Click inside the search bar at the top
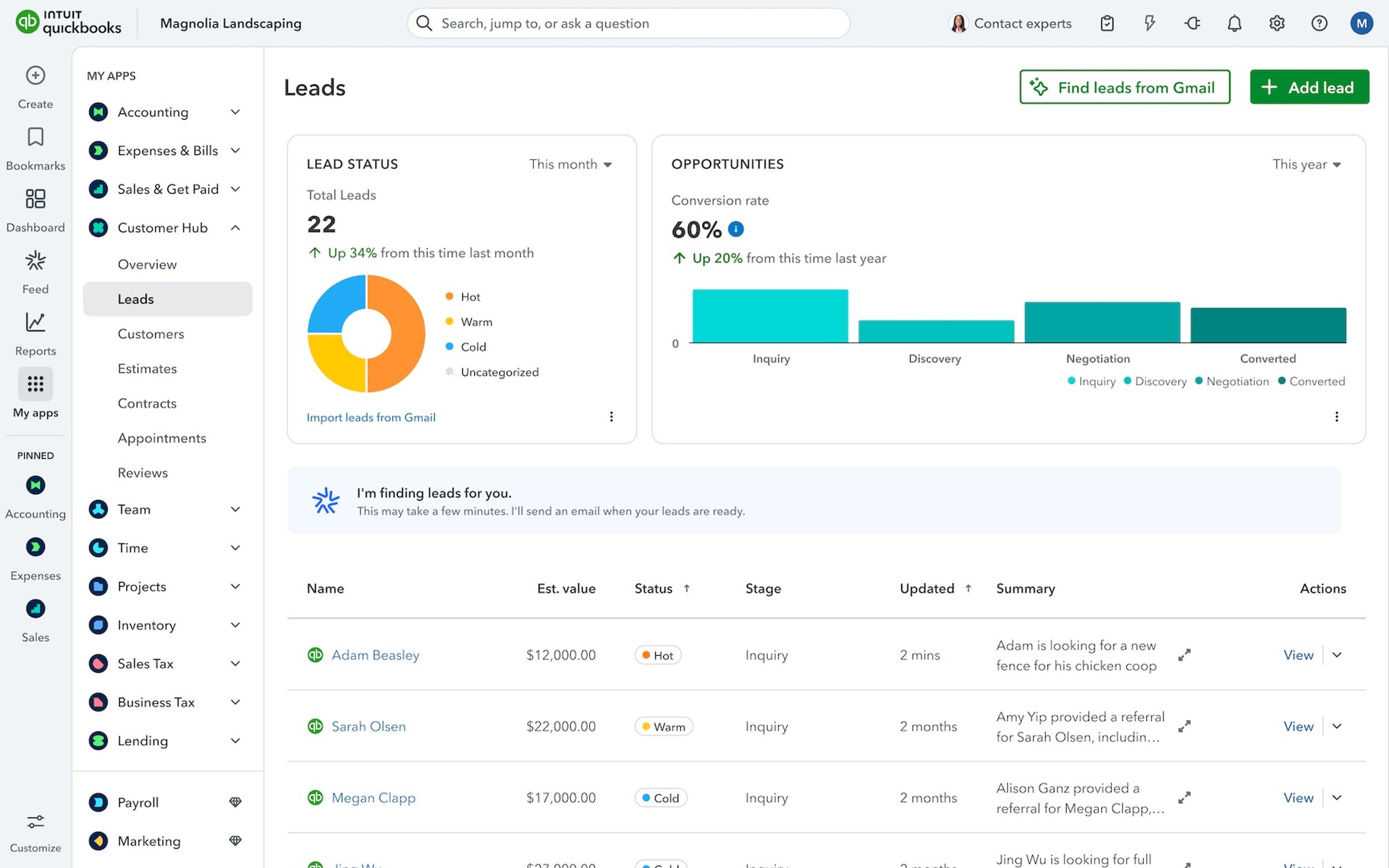 (628, 23)
